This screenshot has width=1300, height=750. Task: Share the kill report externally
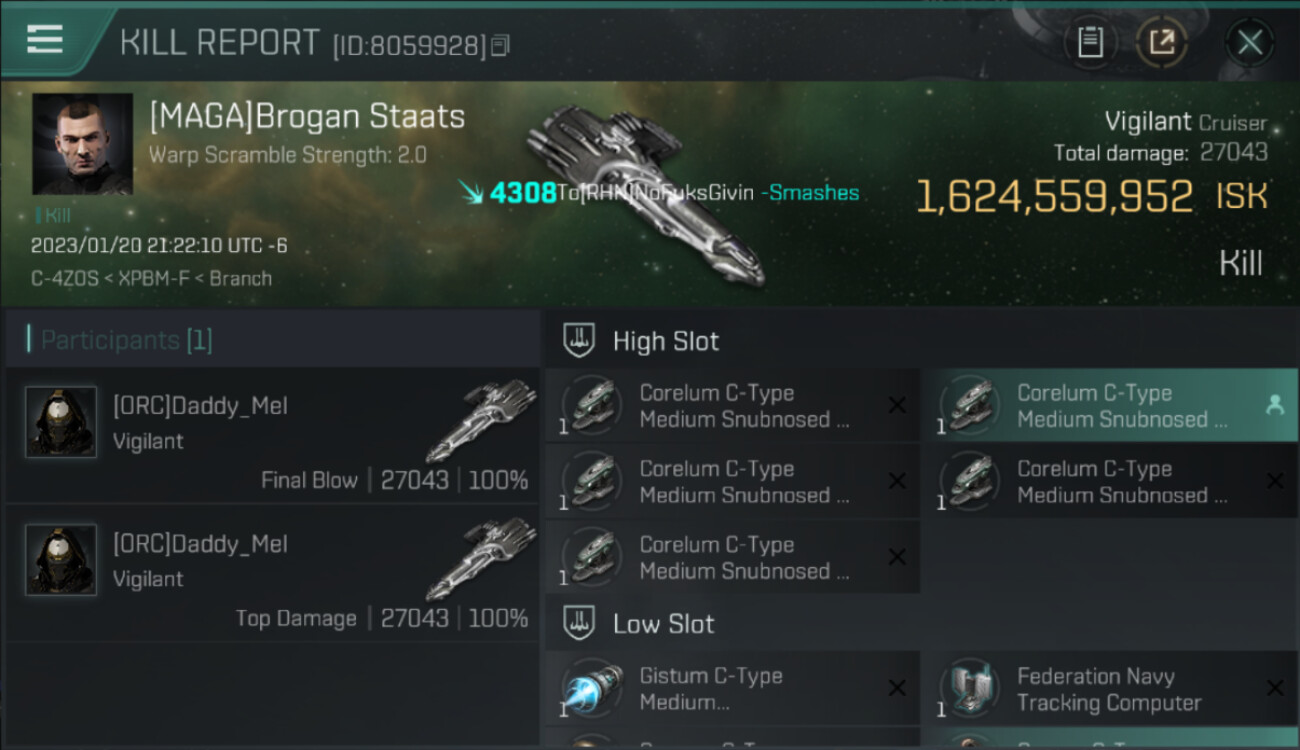1161,42
